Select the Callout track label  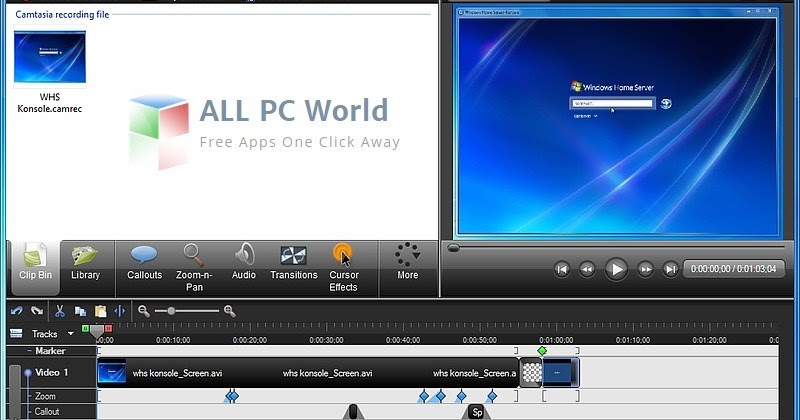point(47,411)
